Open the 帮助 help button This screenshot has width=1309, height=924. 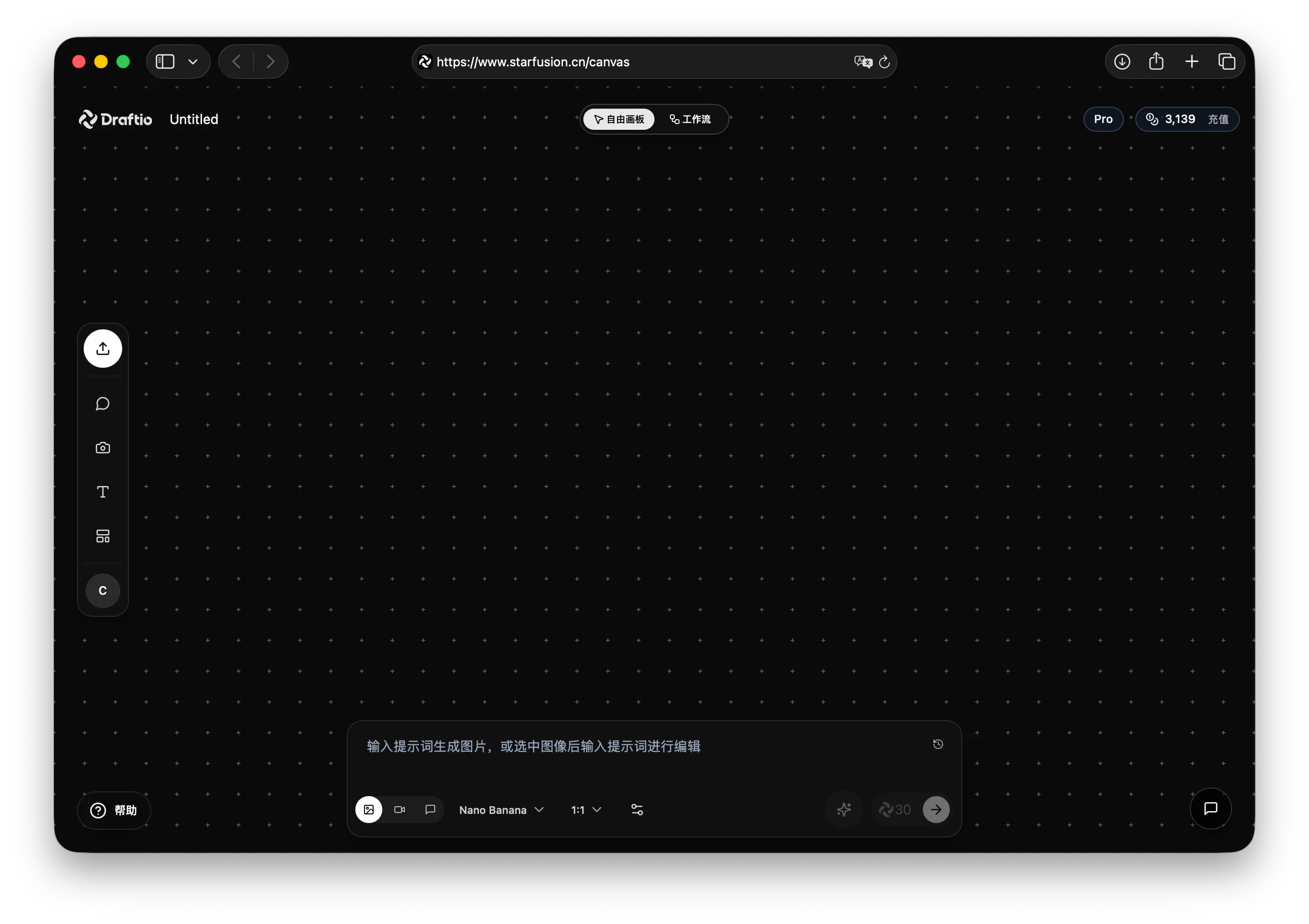(x=114, y=810)
